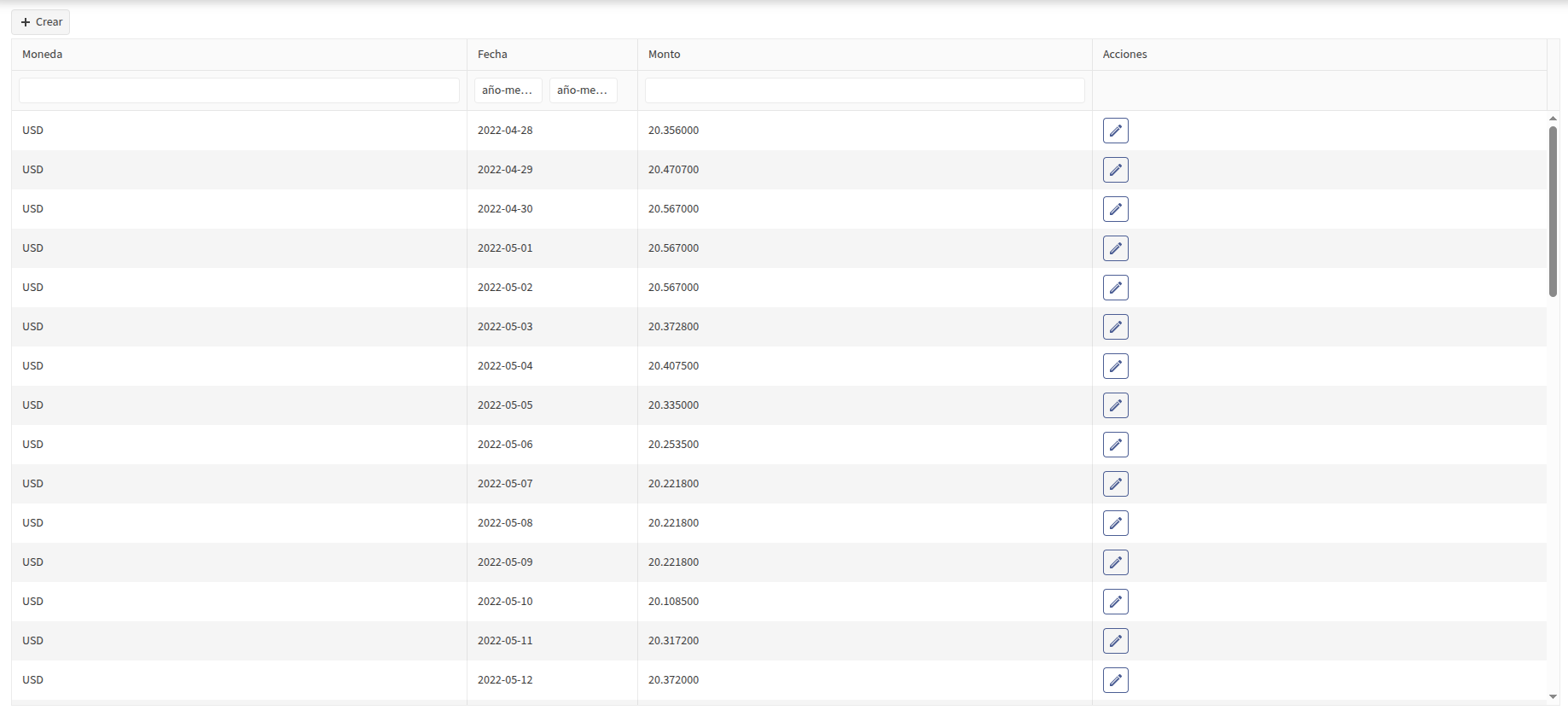Select the amount 20.253500
Image resolution: width=1568 pixels, height=716 pixels.
[x=673, y=445]
